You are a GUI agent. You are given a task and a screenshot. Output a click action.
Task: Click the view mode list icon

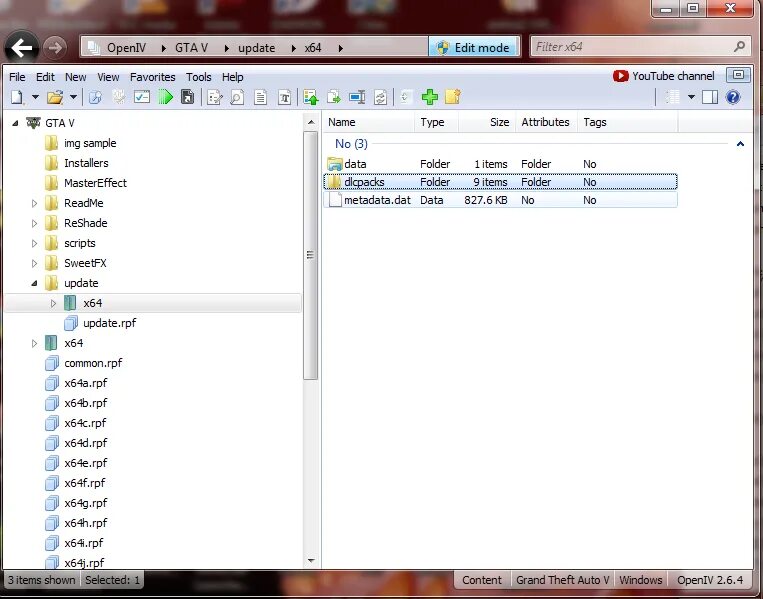[672, 97]
